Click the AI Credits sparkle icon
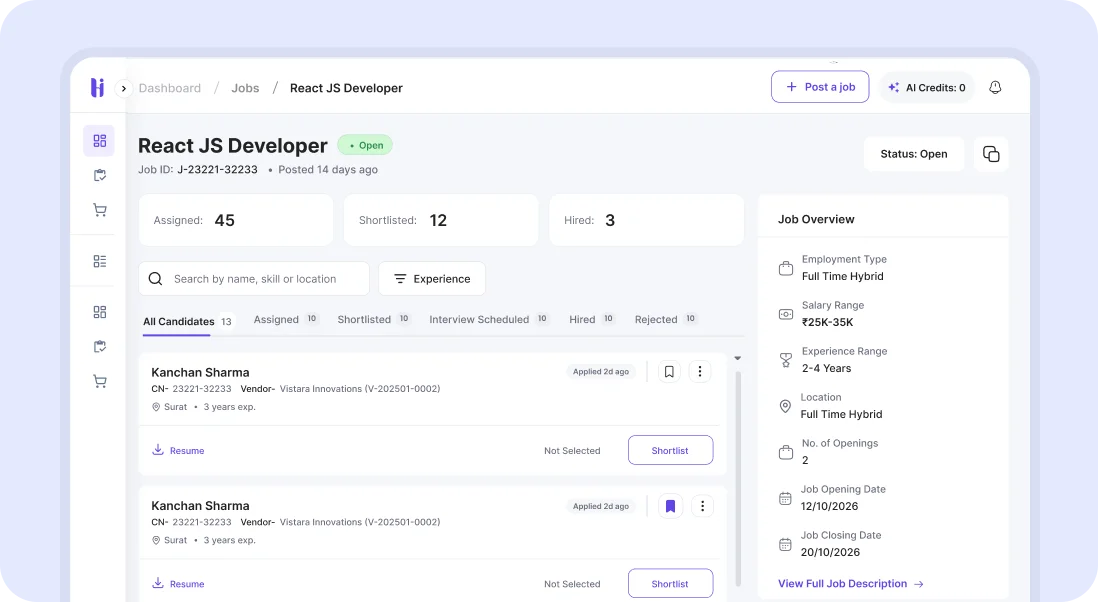 893,87
